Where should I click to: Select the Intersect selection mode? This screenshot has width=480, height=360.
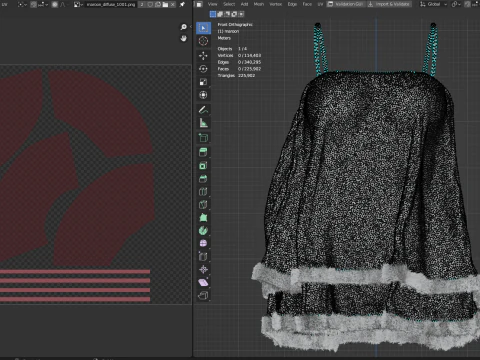[241, 14]
